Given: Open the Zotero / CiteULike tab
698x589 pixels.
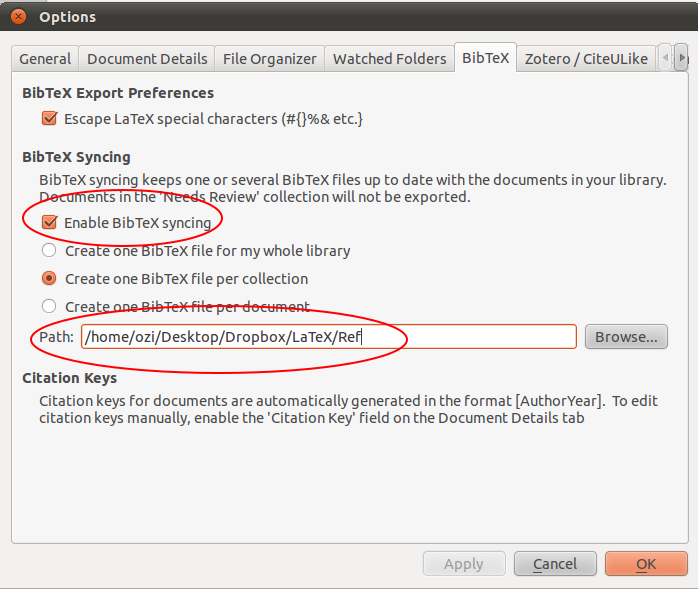Looking at the screenshot, I should (x=586, y=59).
